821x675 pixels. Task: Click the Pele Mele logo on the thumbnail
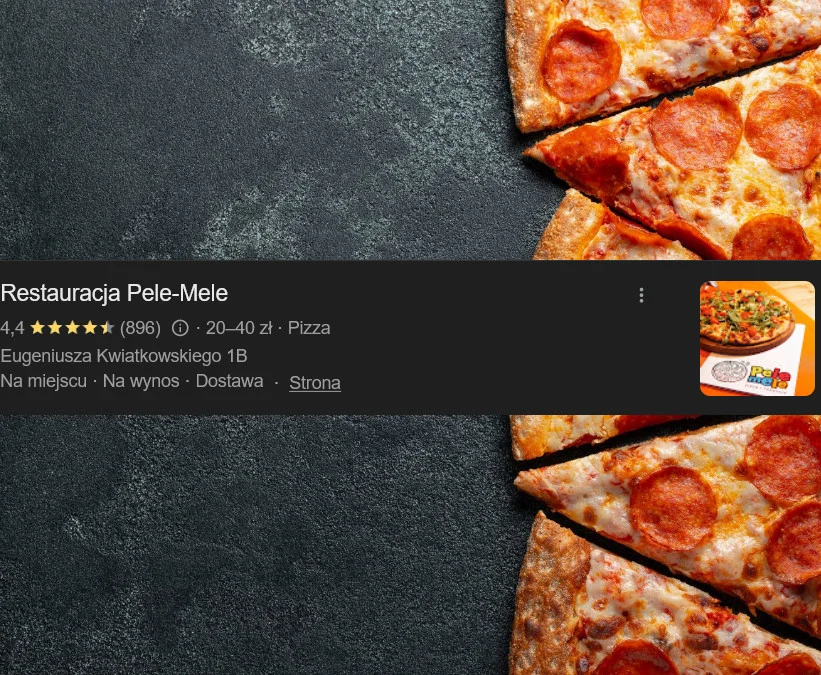tap(769, 375)
